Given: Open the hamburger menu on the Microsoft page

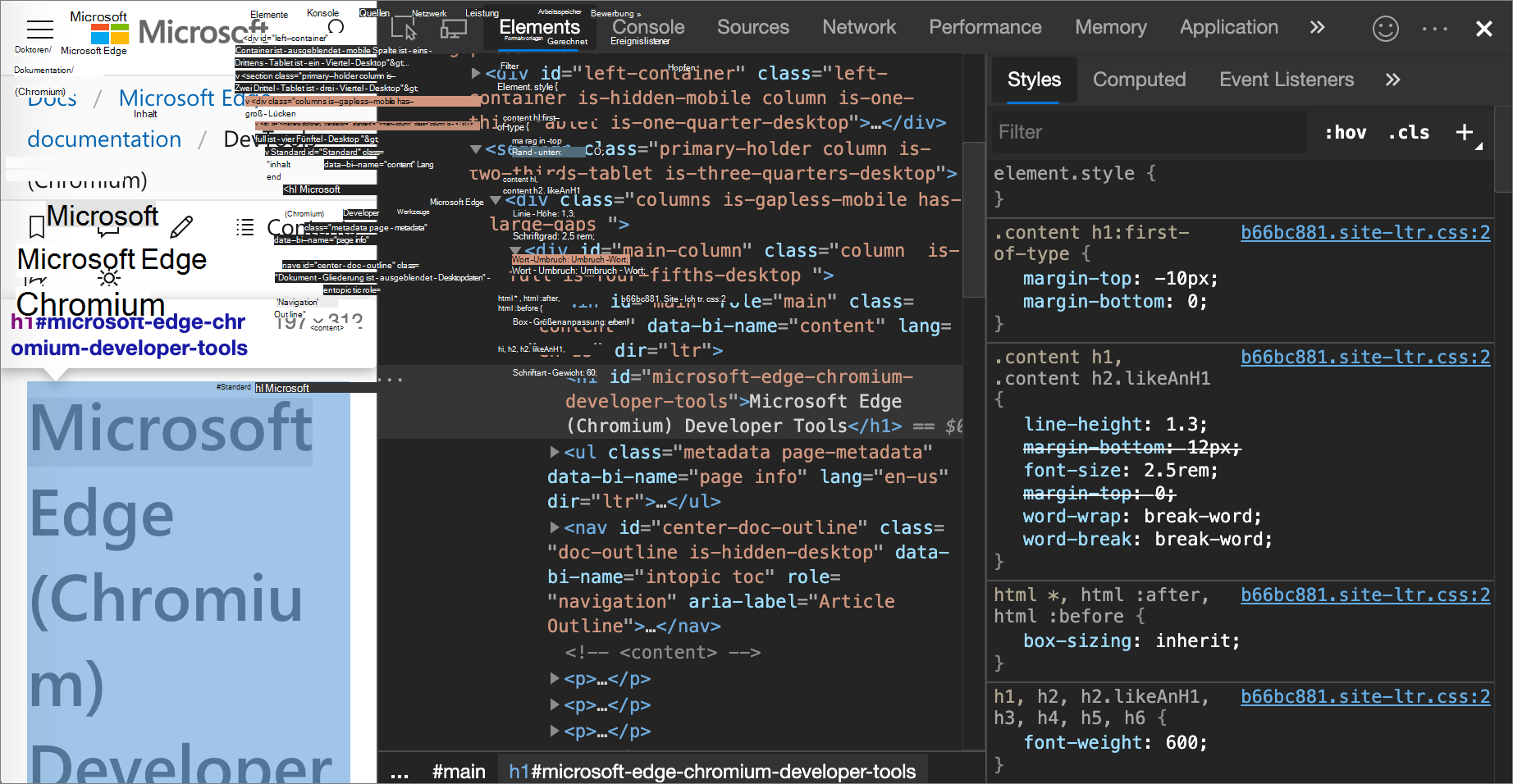Looking at the screenshot, I should [x=39, y=30].
